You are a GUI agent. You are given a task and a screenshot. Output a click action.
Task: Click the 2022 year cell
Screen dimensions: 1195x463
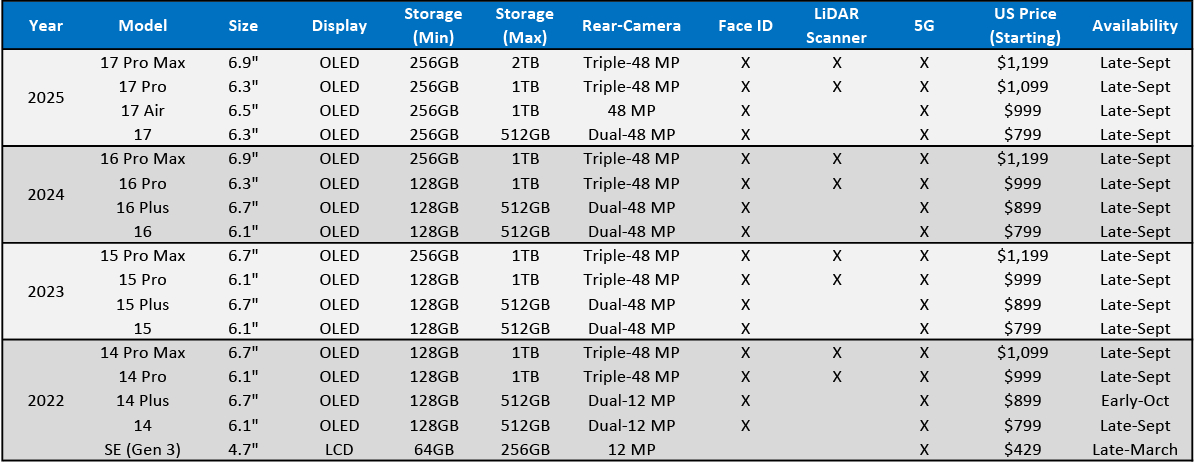(47, 401)
